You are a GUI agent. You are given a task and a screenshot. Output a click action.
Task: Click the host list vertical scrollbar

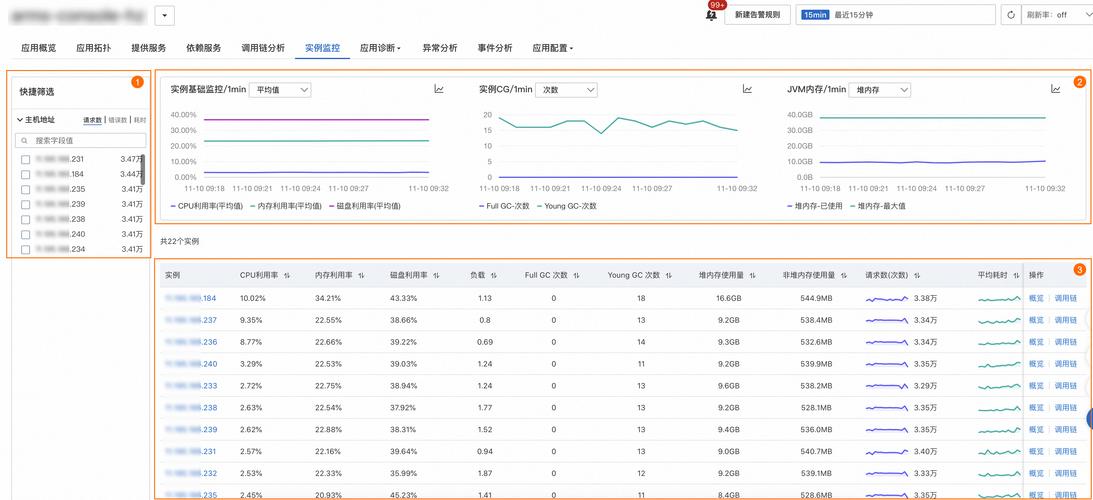143,169
